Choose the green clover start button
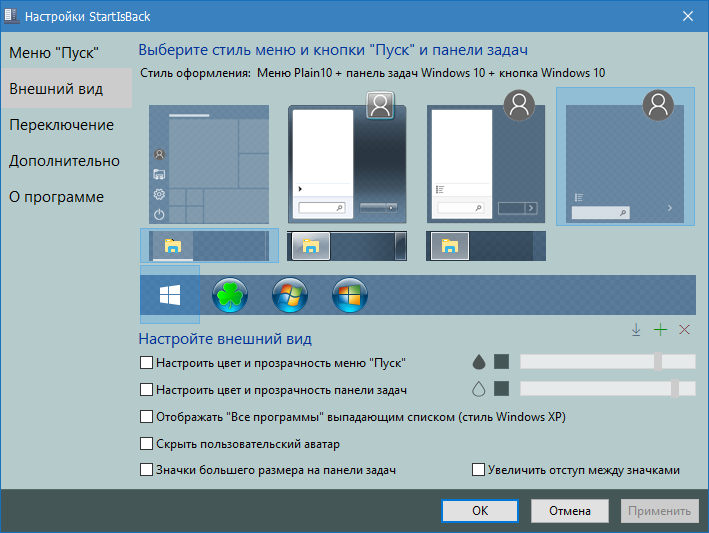This screenshot has height=533, width=709. [x=230, y=295]
